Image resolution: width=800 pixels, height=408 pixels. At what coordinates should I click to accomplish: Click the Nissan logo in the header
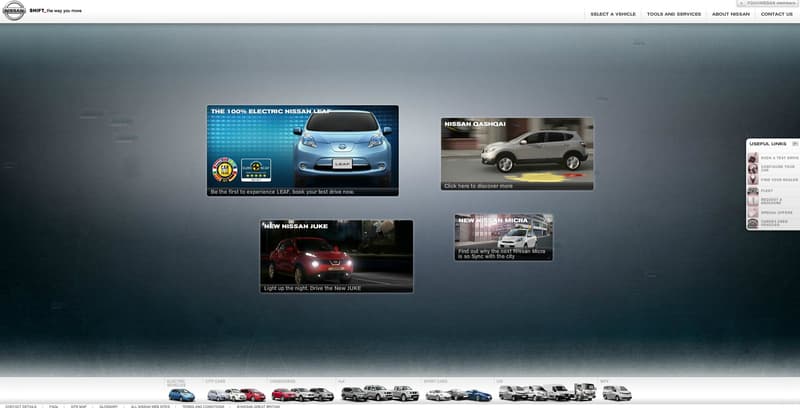point(14,10)
